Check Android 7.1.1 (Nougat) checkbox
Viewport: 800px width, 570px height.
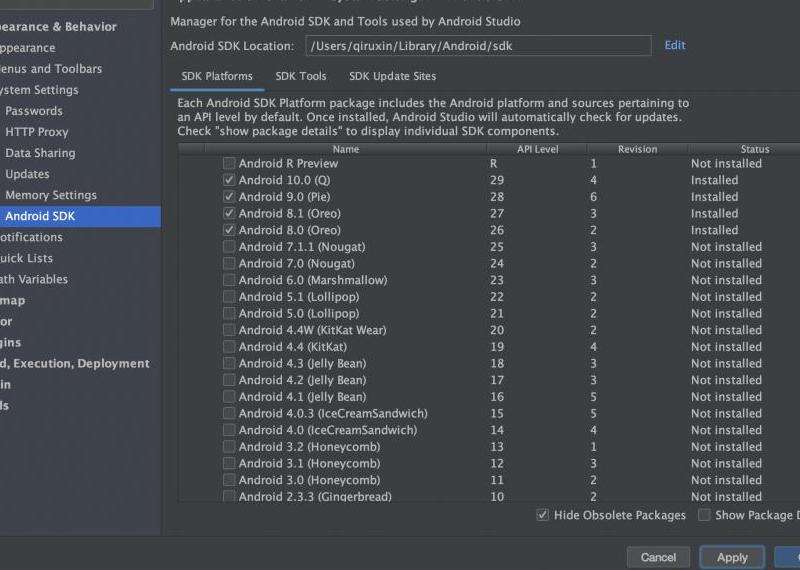pos(229,246)
